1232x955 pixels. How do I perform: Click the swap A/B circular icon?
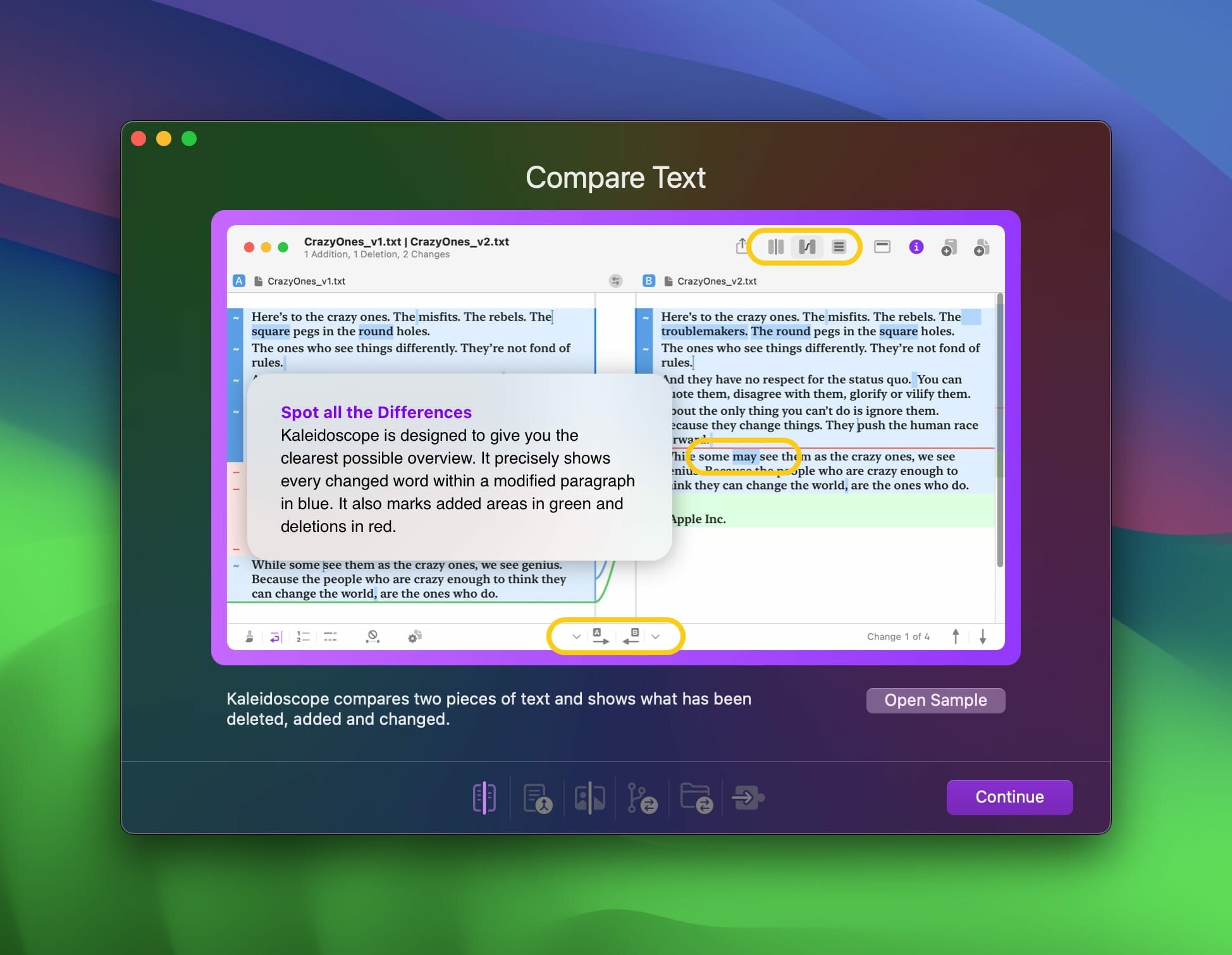tap(615, 281)
